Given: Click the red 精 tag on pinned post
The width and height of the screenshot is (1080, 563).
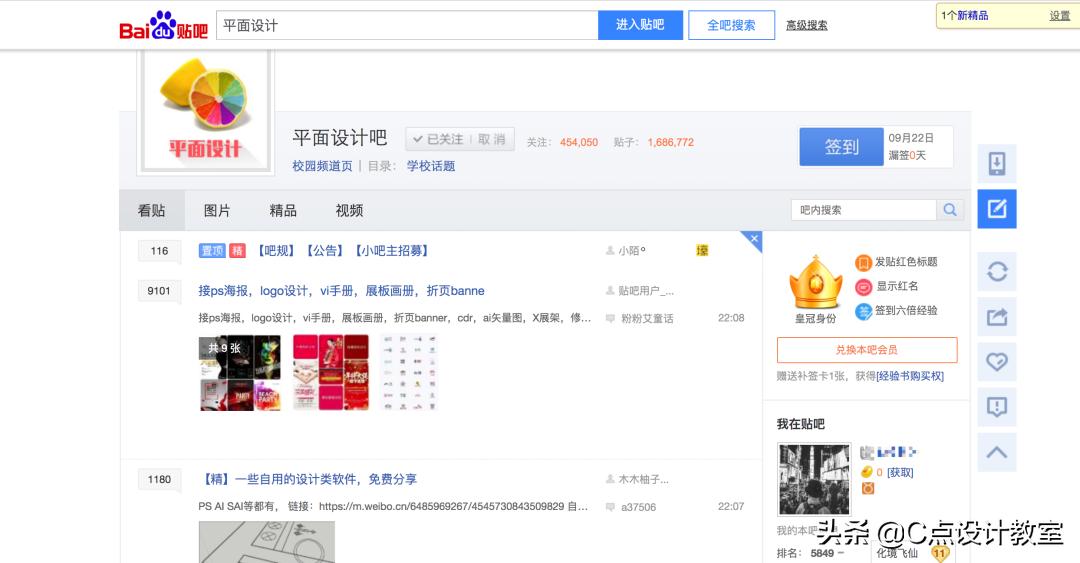Looking at the screenshot, I should coord(237,251).
